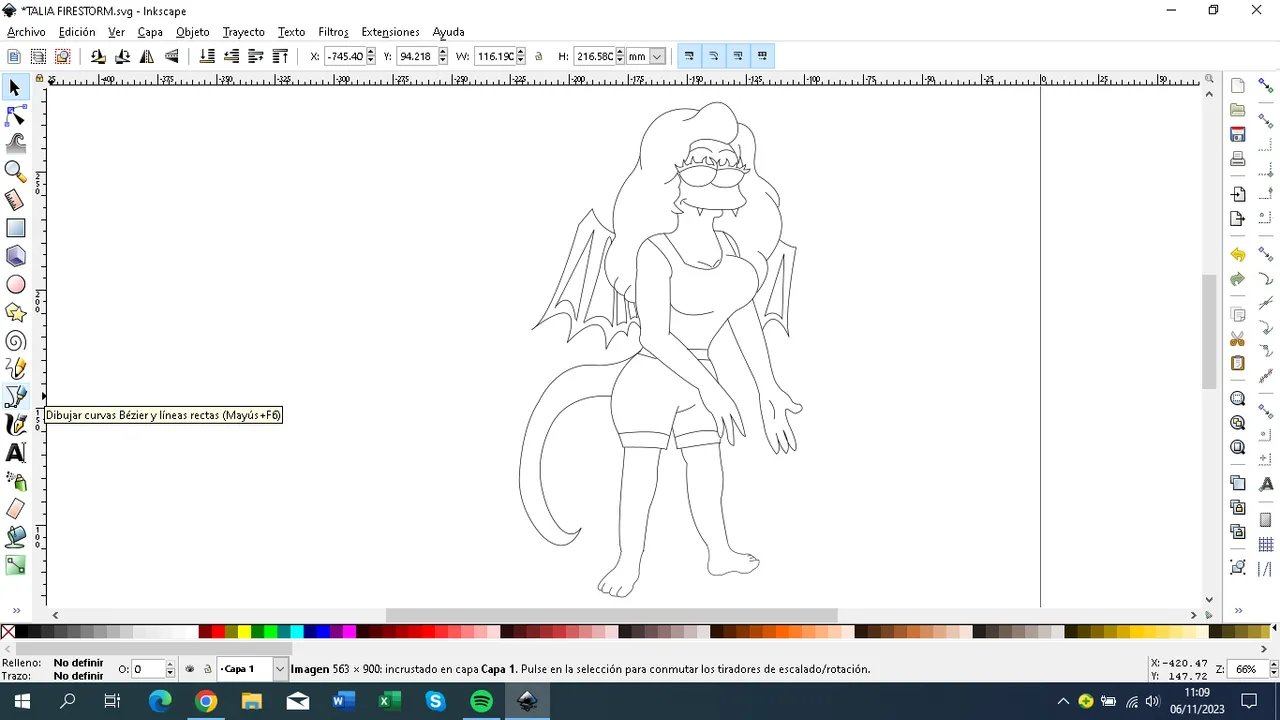Click the opacity O: spinner arrows
The height and width of the screenshot is (720, 1280).
pos(170,669)
